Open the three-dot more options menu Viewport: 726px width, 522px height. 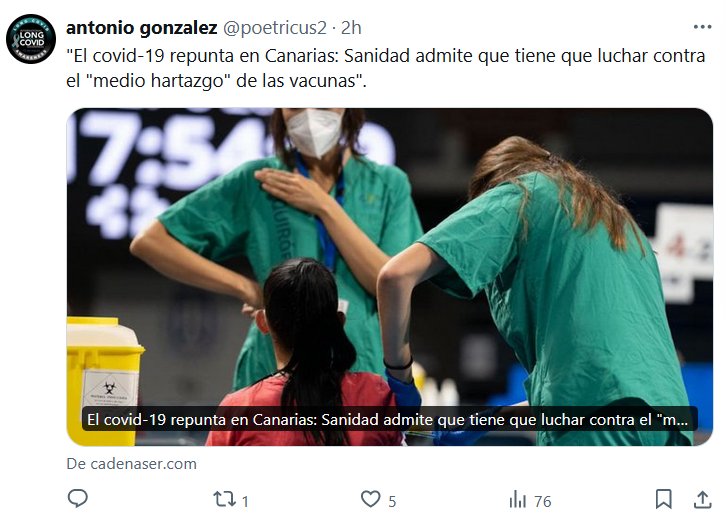tap(702, 27)
